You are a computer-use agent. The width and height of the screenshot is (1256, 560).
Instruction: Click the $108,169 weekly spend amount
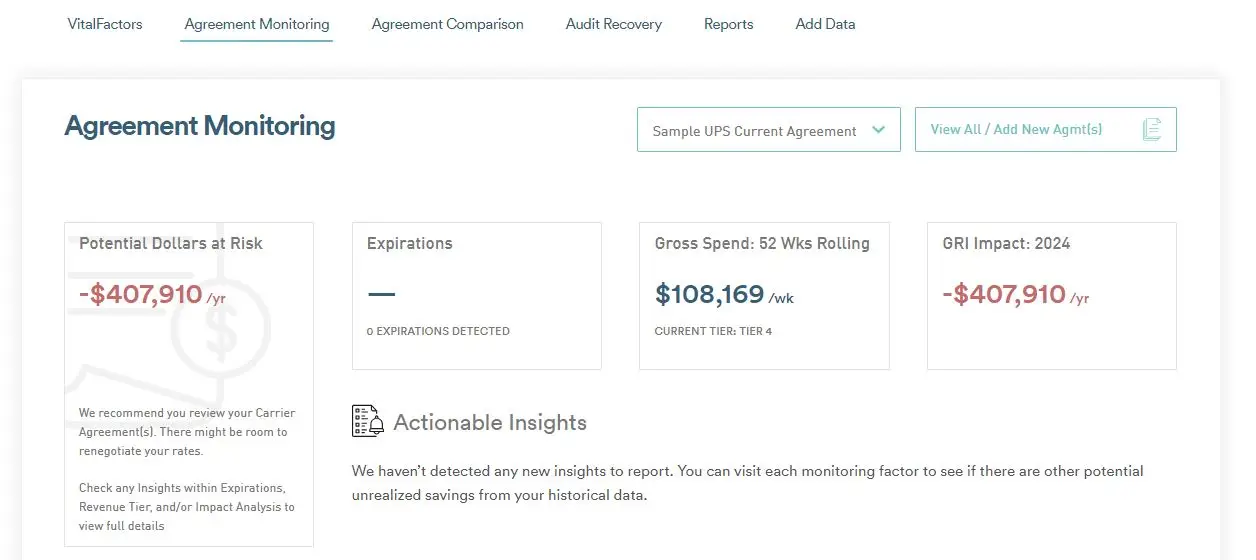tap(709, 294)
